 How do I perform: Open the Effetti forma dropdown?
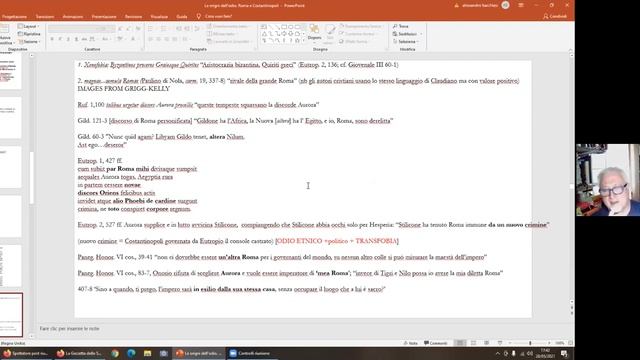[x=354, y=42]
